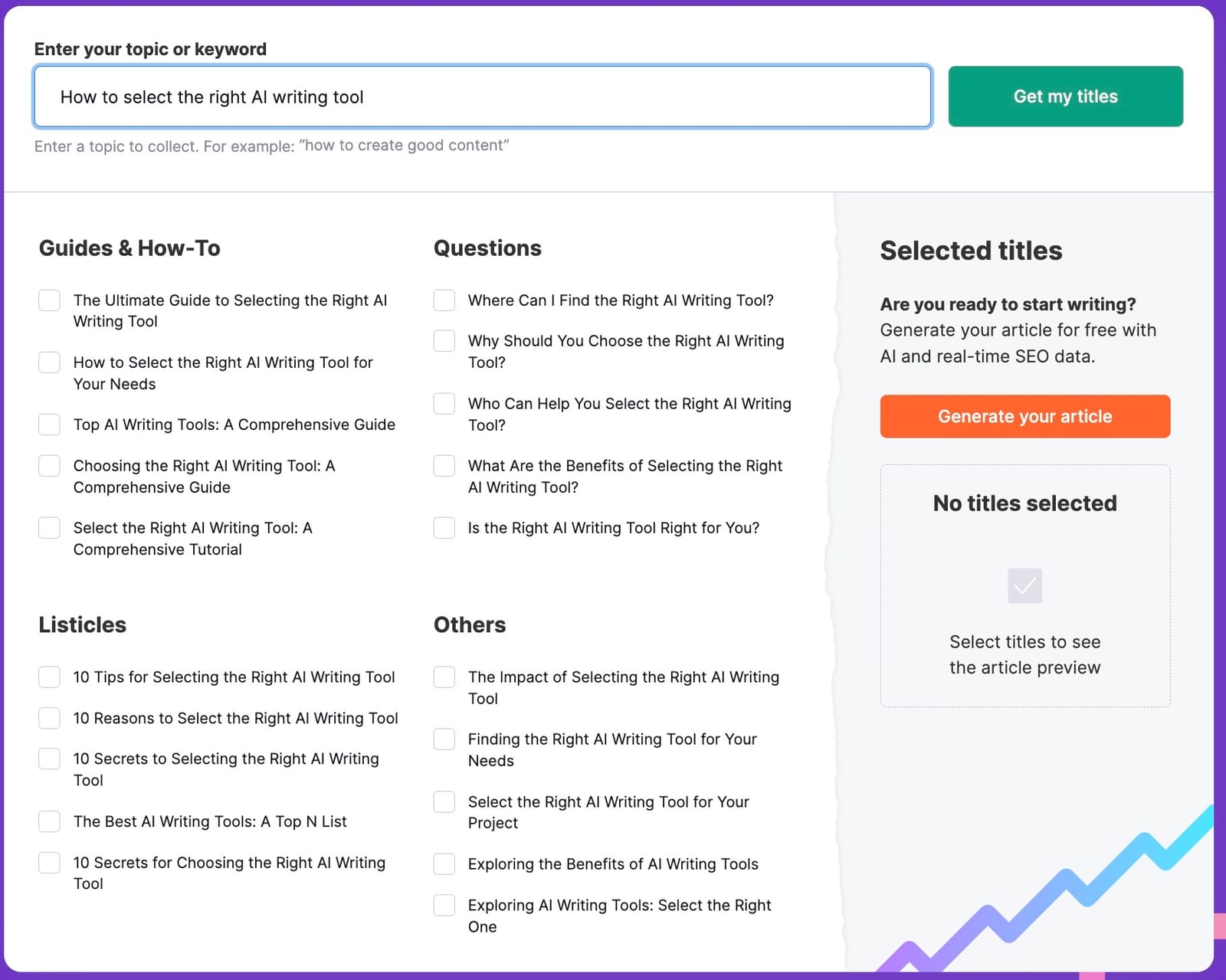Image resolution: width=1226 pixels, height=980 pixels.
Task: Select 'How to Select the Right AI Writing Tool for Your Needs'
Action: pos(49,362)
